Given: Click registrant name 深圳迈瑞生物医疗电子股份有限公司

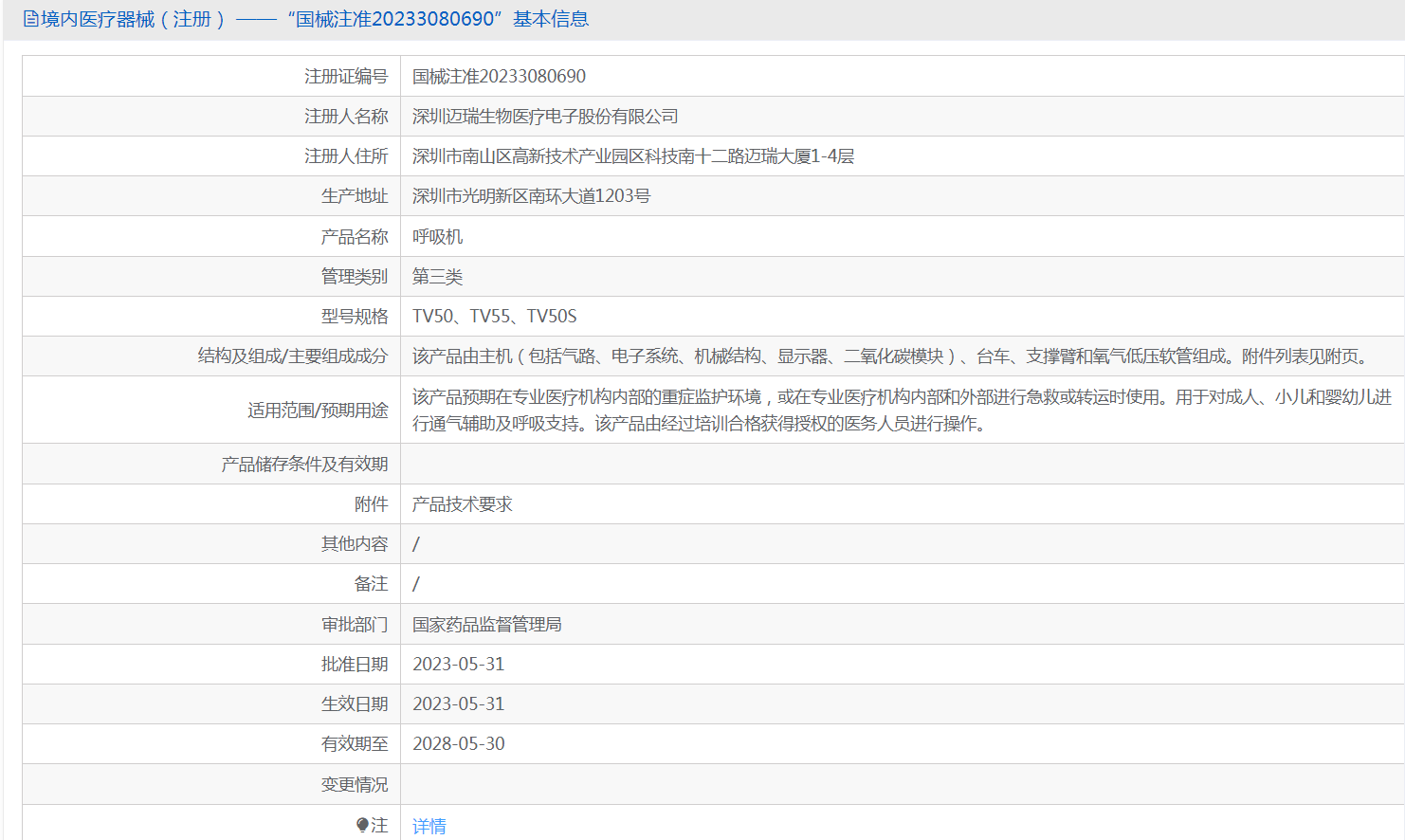Looking at the screenshot, I should tap(545, 117).
